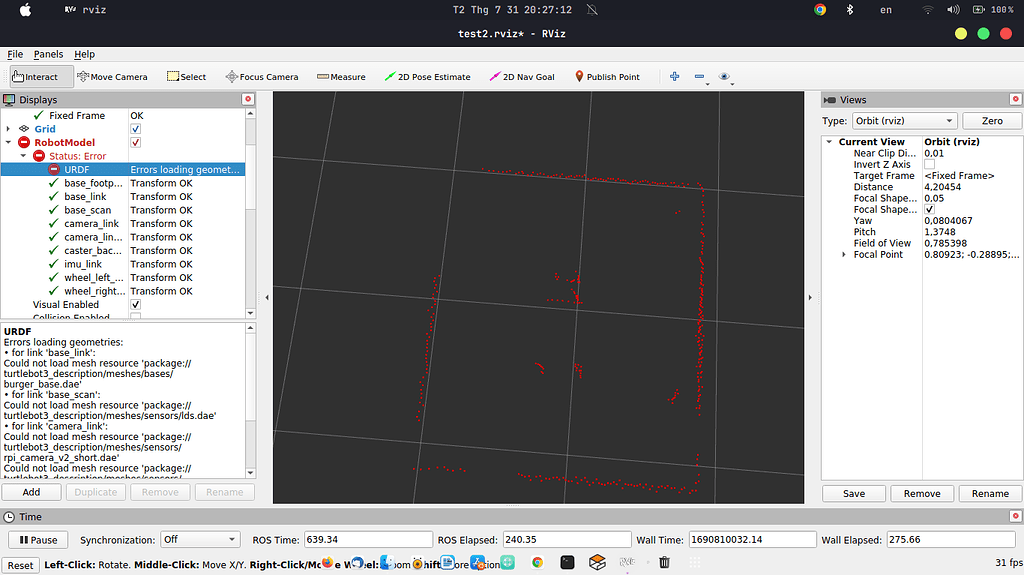Click the eye tool-options icon

[x=724, y=76]
